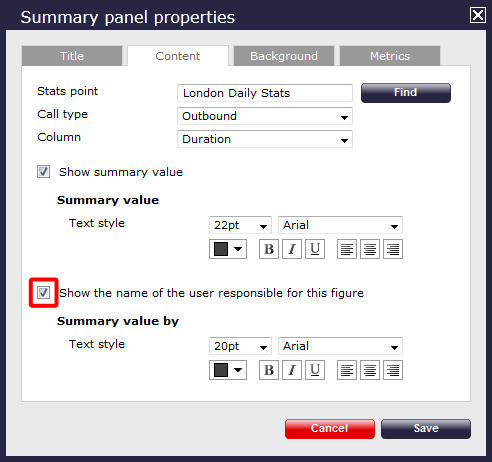The width and height of the screenshot is (492, 462).
Task: Switch to the Background tab
Action: click(x=284, y=56)
